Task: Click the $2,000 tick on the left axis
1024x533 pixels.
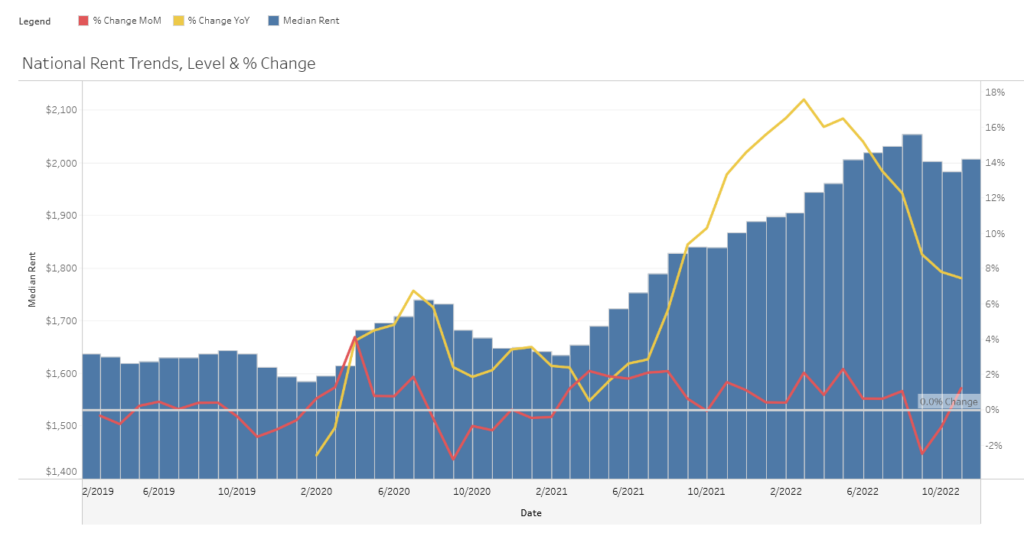Action: point(60,163)
